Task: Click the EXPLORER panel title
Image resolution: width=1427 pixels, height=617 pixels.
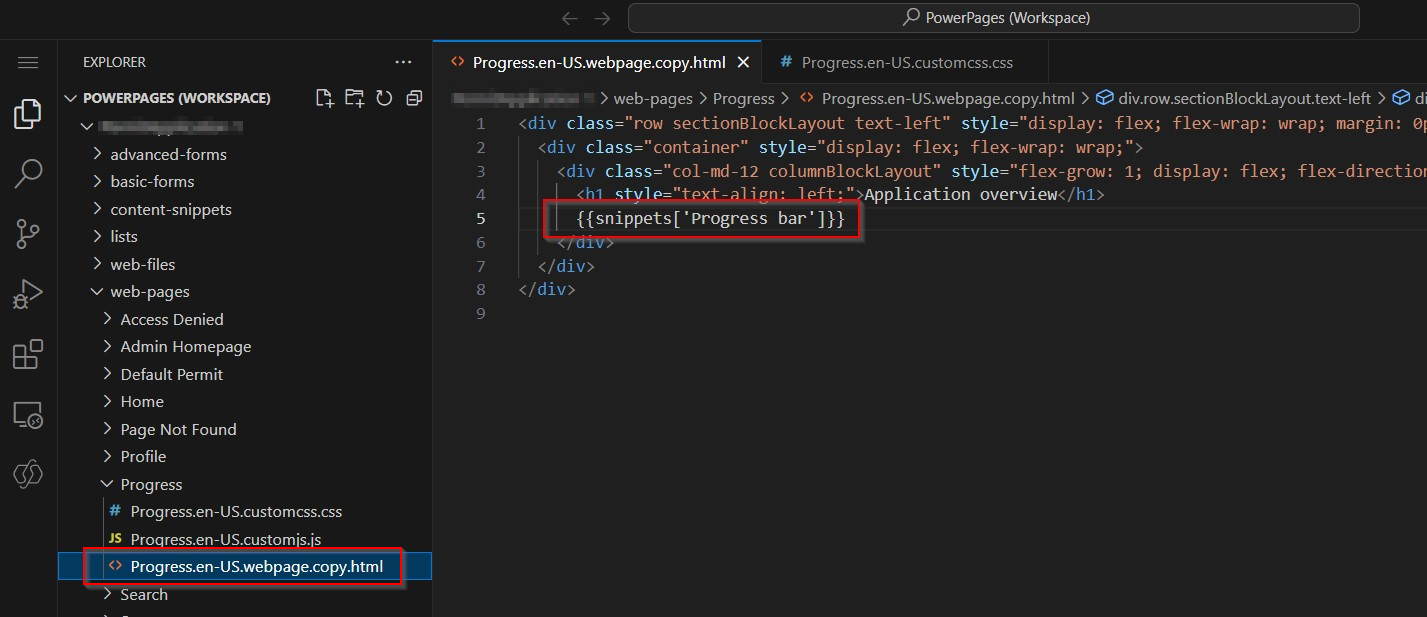Action: coord(114,62)
